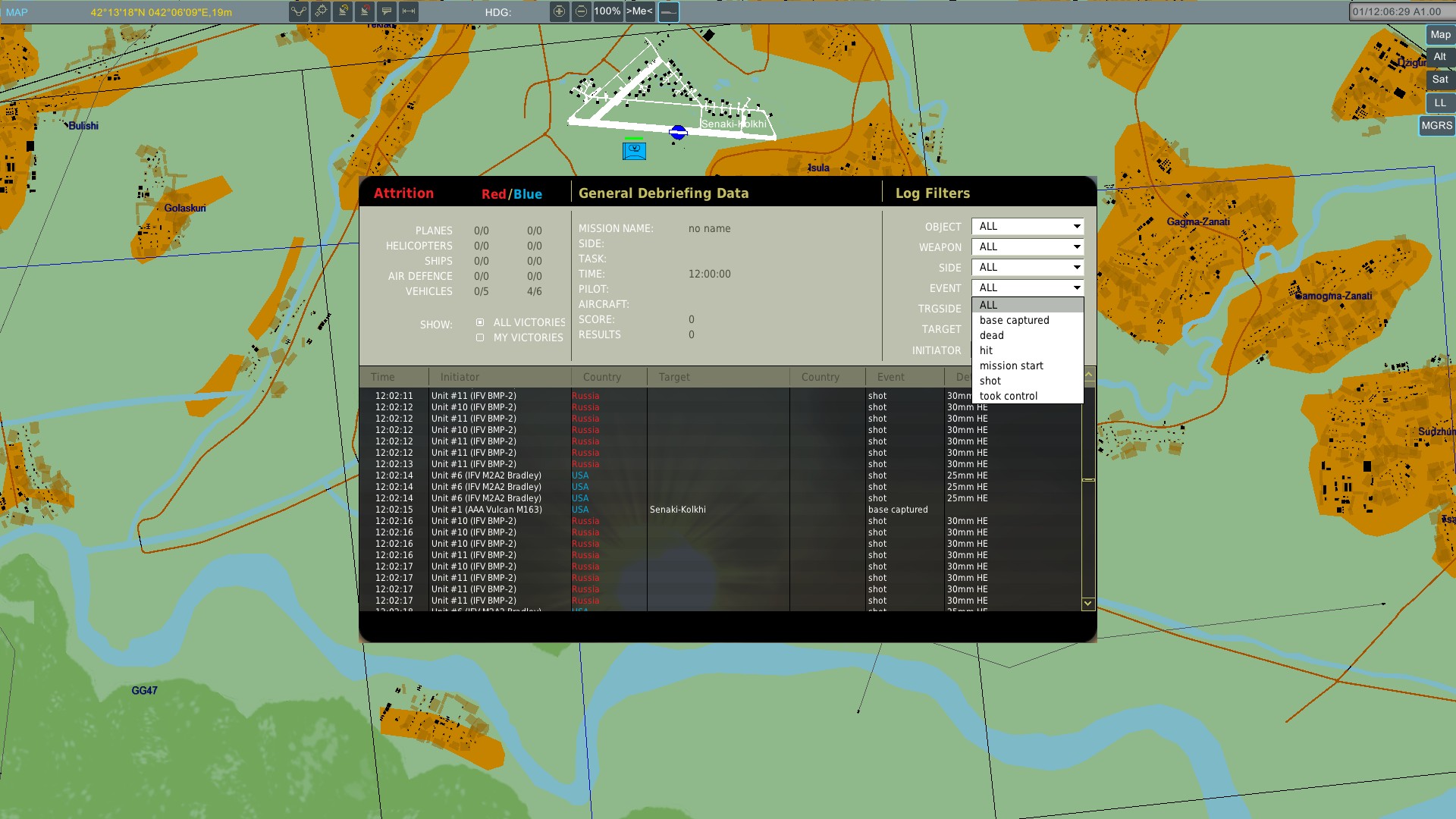Screen dimensions: 1456x819
Task: Toggle the route path display icon
Action: point(299,11)
